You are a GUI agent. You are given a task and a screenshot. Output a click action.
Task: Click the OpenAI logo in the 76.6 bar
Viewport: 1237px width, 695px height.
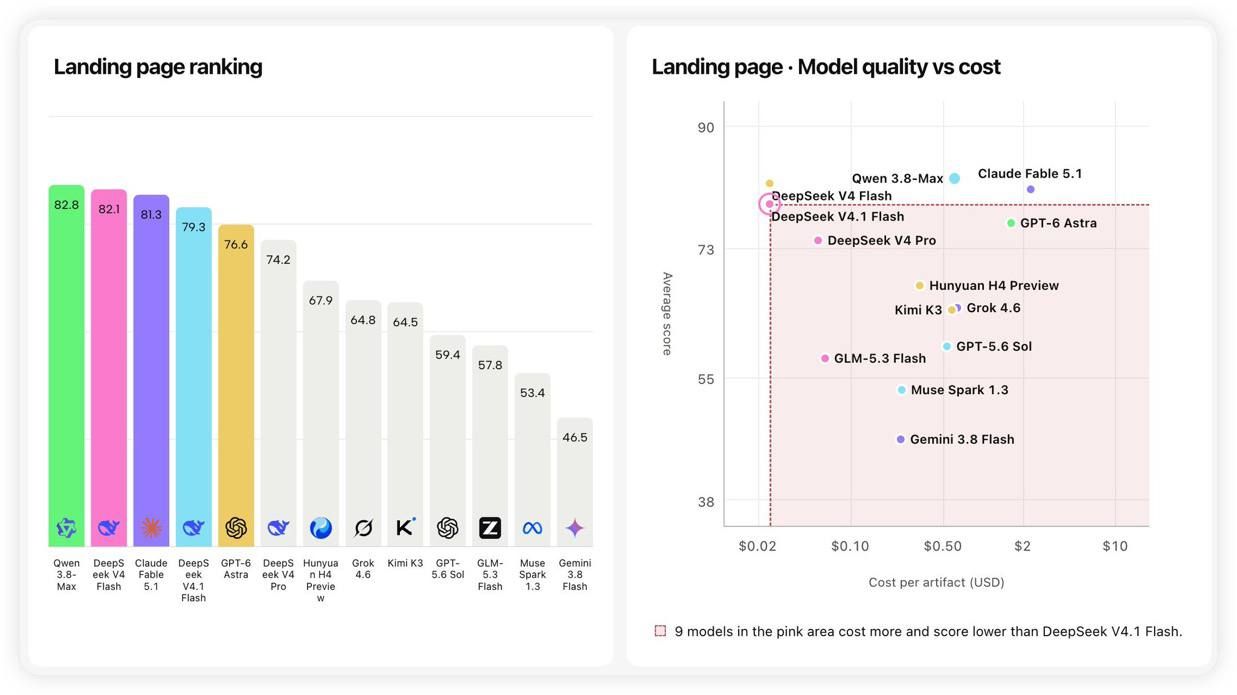(236, 528)
